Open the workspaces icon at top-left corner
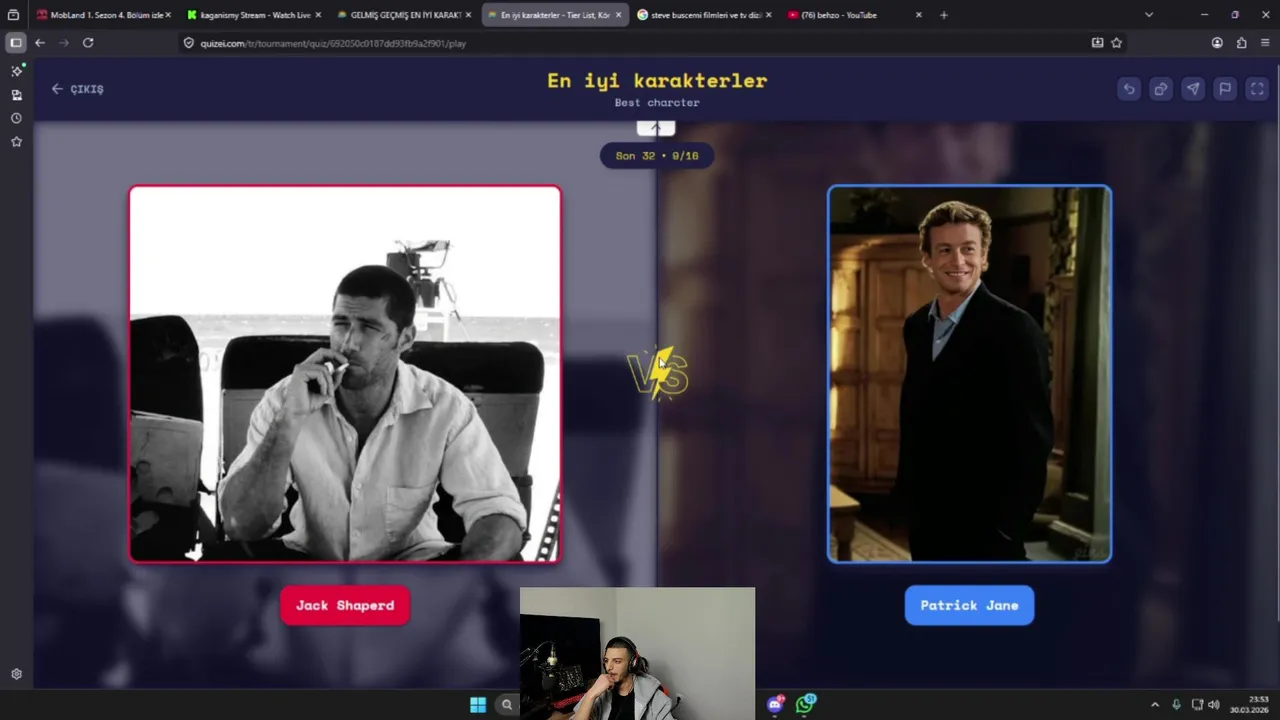The width and height of the screenshot is (1280, 720). pos(13,15)
